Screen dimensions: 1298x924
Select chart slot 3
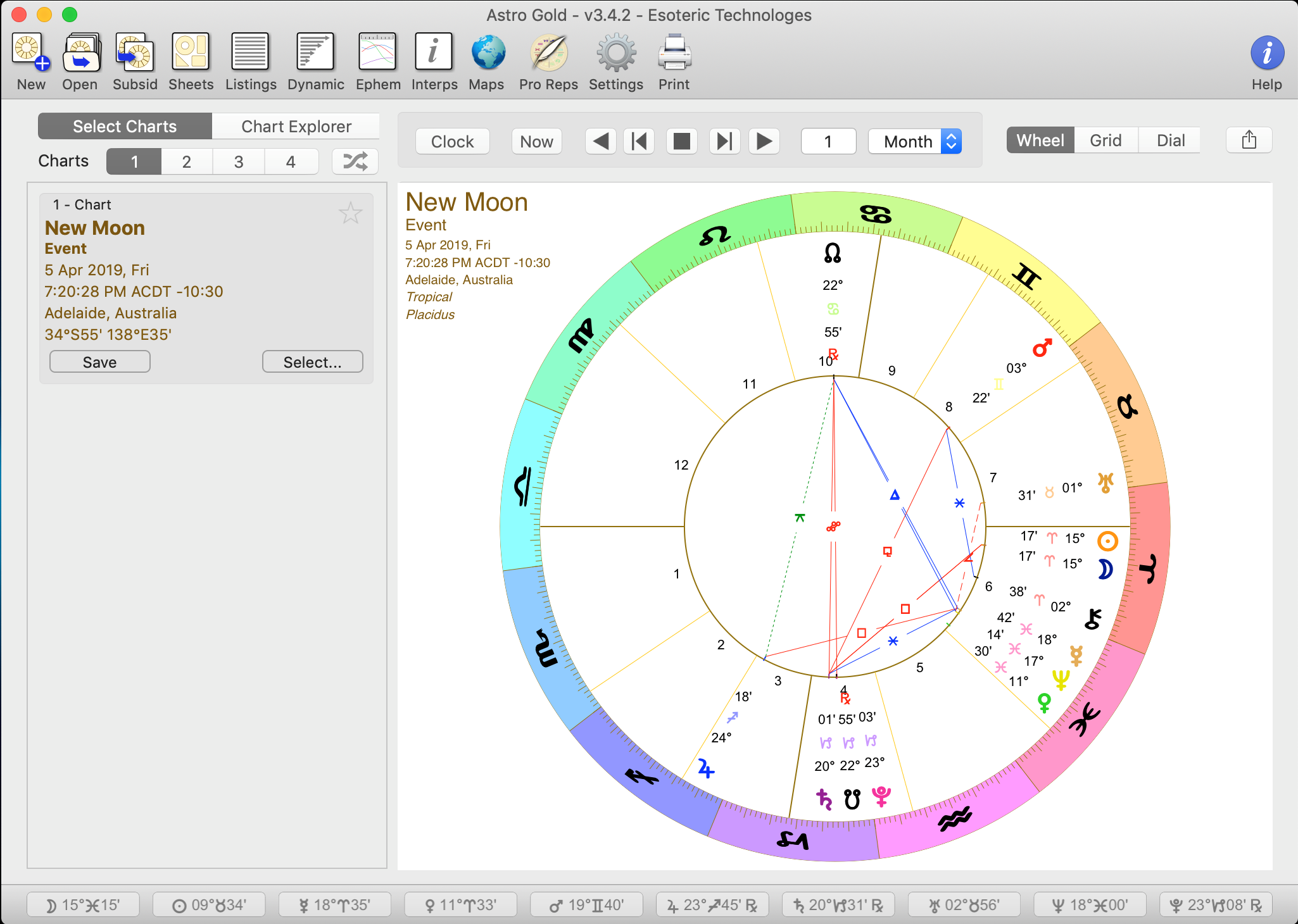point(239,161)
